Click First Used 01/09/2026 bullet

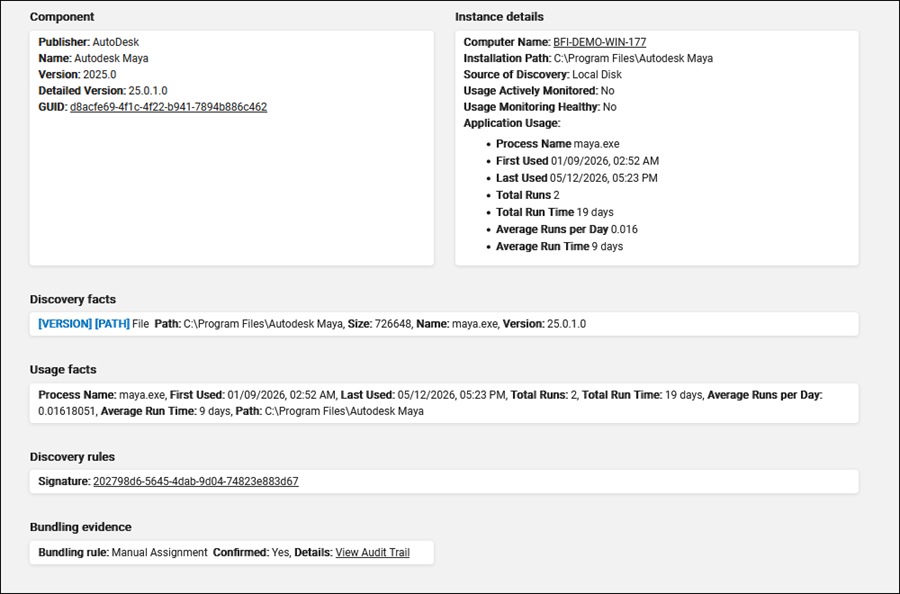coord(577,161)
